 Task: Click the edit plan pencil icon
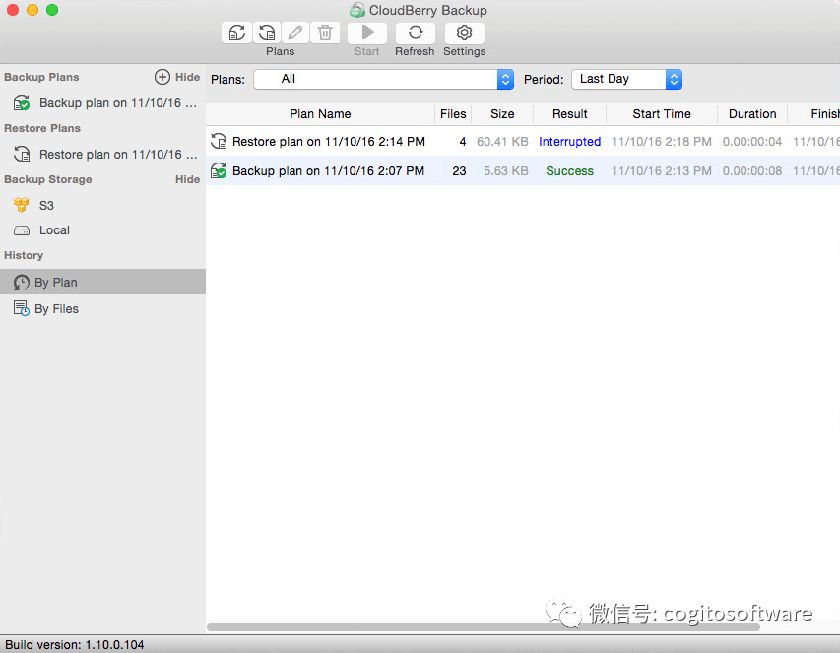click(x=295, y=33)
